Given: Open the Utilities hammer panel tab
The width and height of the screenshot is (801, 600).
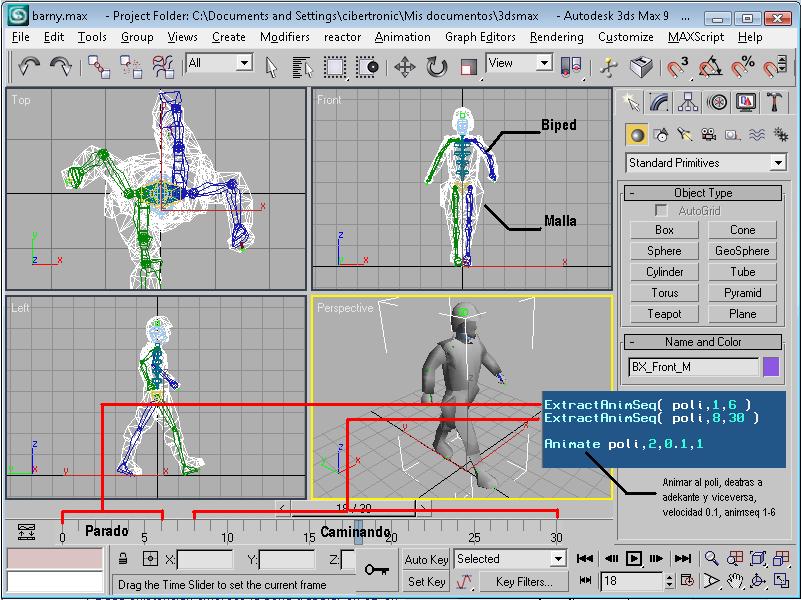Looking at the screenshot, I should [x=774, y=103].
